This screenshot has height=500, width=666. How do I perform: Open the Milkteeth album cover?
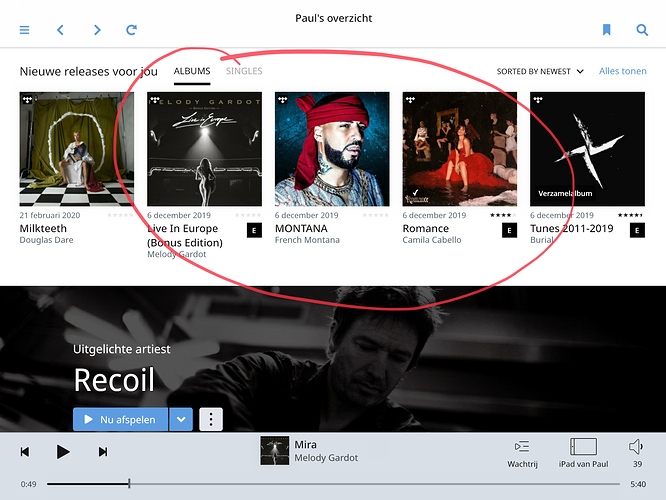click(77, 149)
